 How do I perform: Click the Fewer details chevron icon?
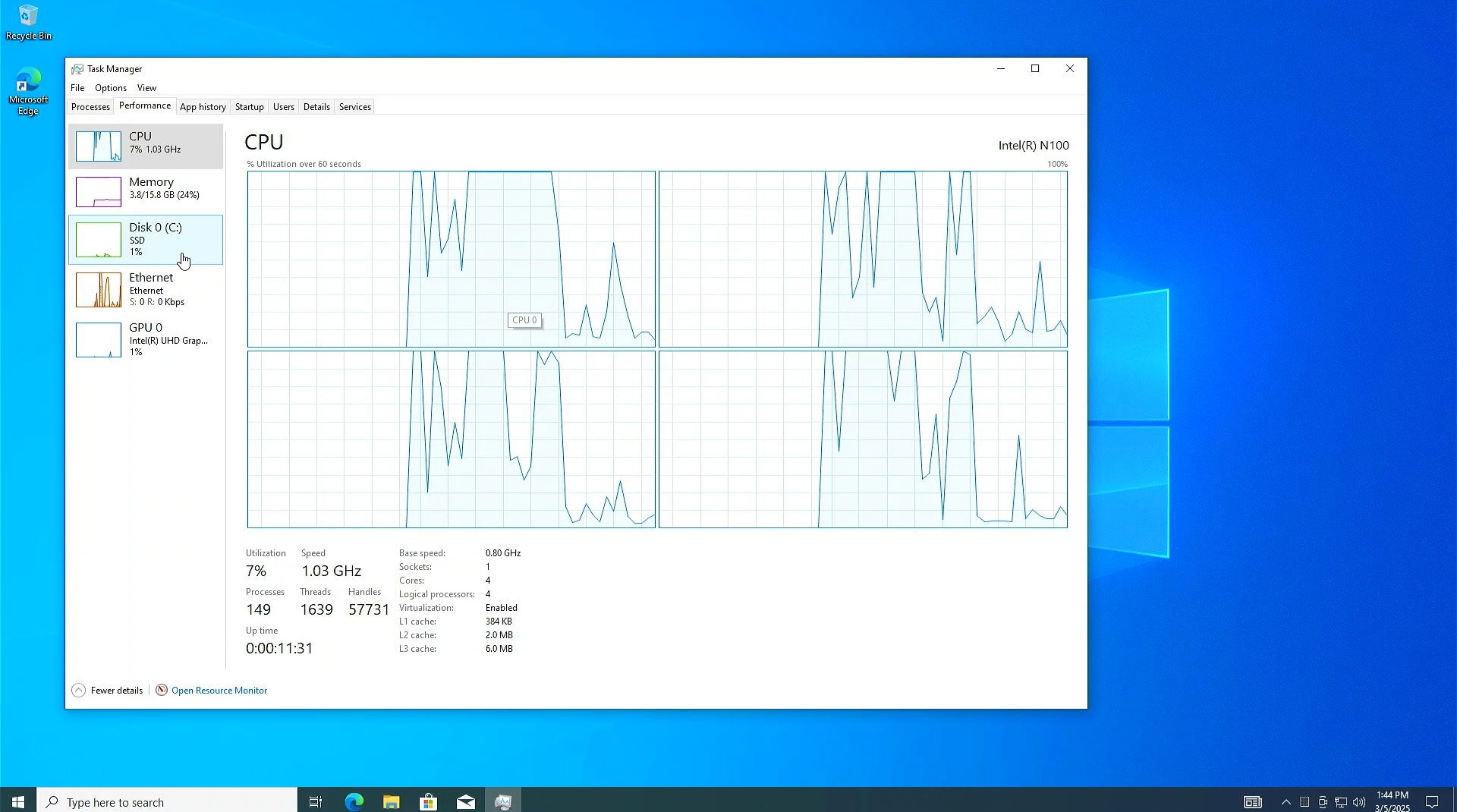[79, 691]
